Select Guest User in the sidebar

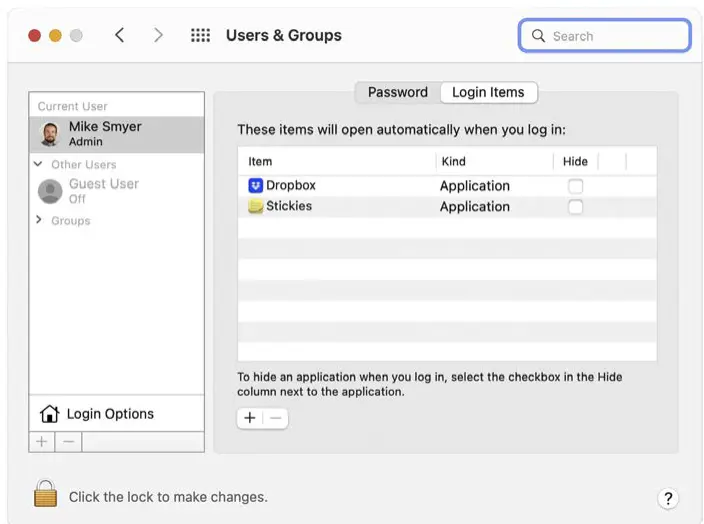[103, 190]
